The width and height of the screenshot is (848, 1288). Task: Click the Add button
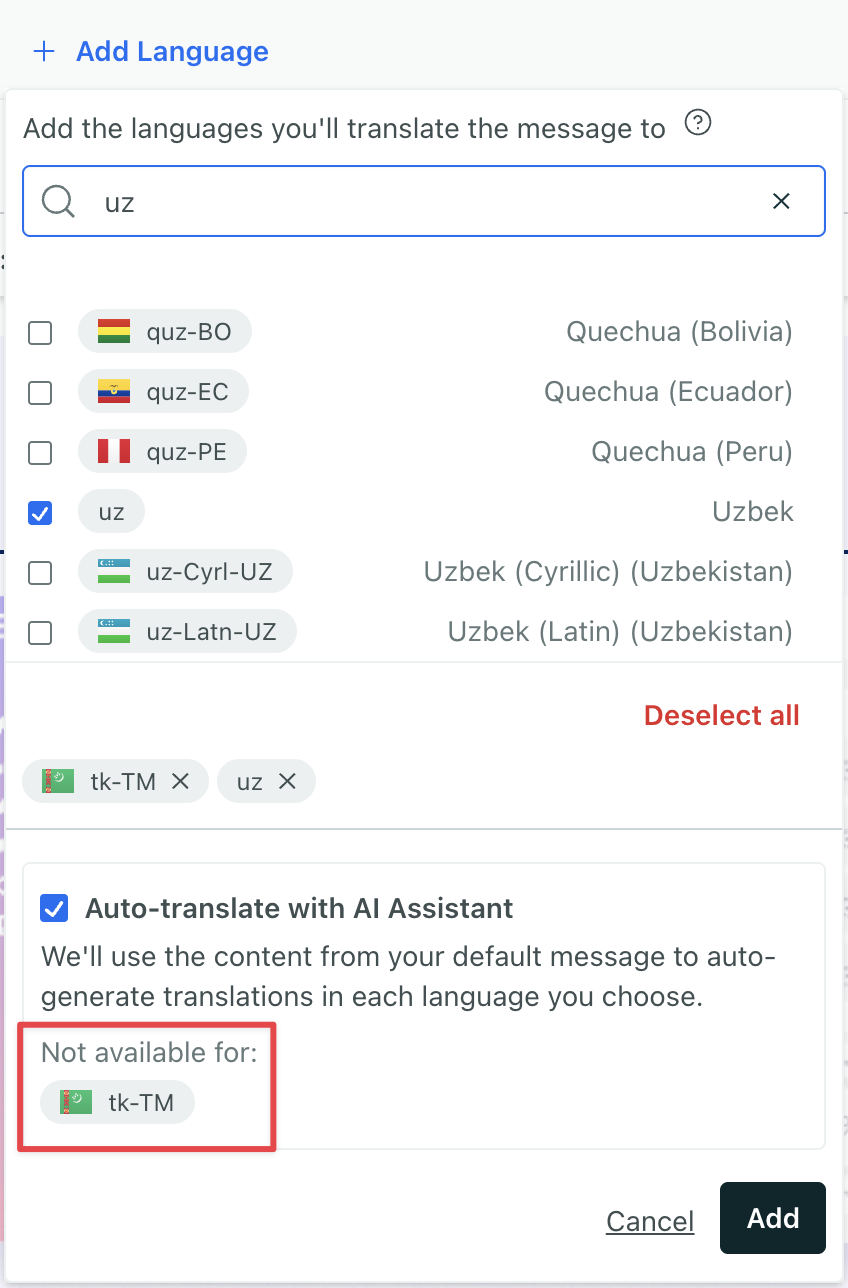coord(773,1218)
